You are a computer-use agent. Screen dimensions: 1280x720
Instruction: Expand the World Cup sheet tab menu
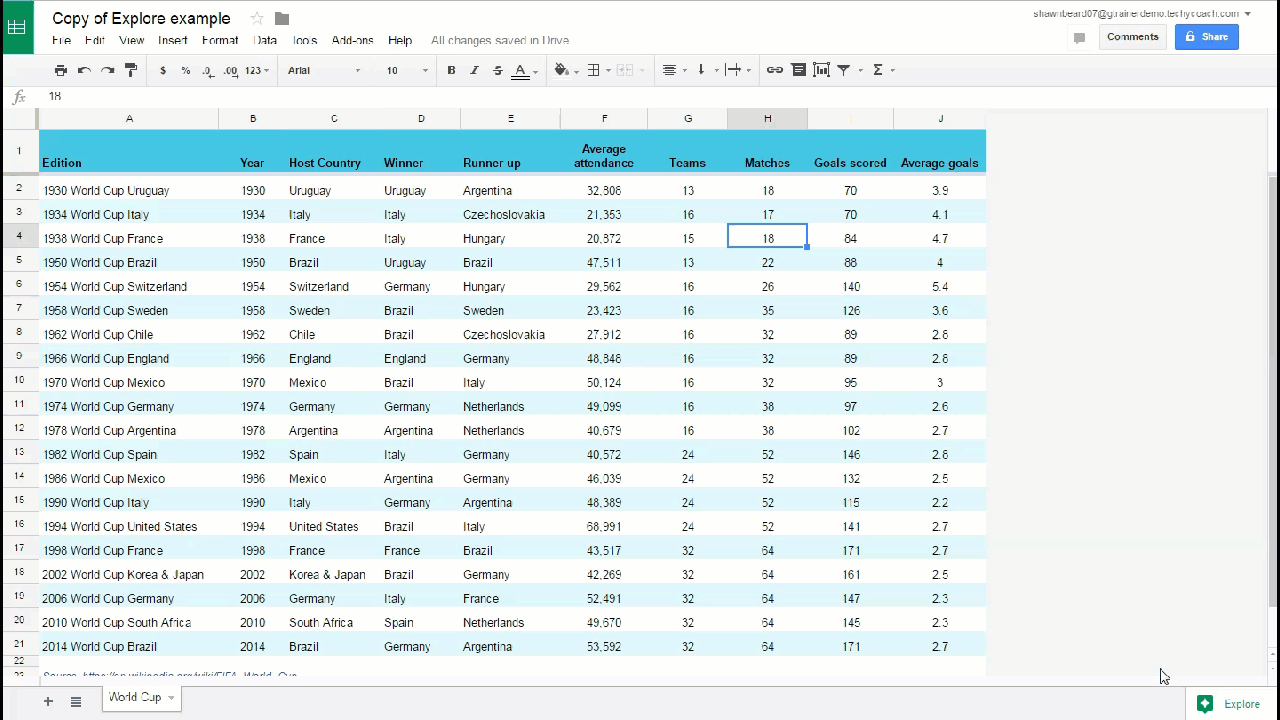tap(171, 698)
